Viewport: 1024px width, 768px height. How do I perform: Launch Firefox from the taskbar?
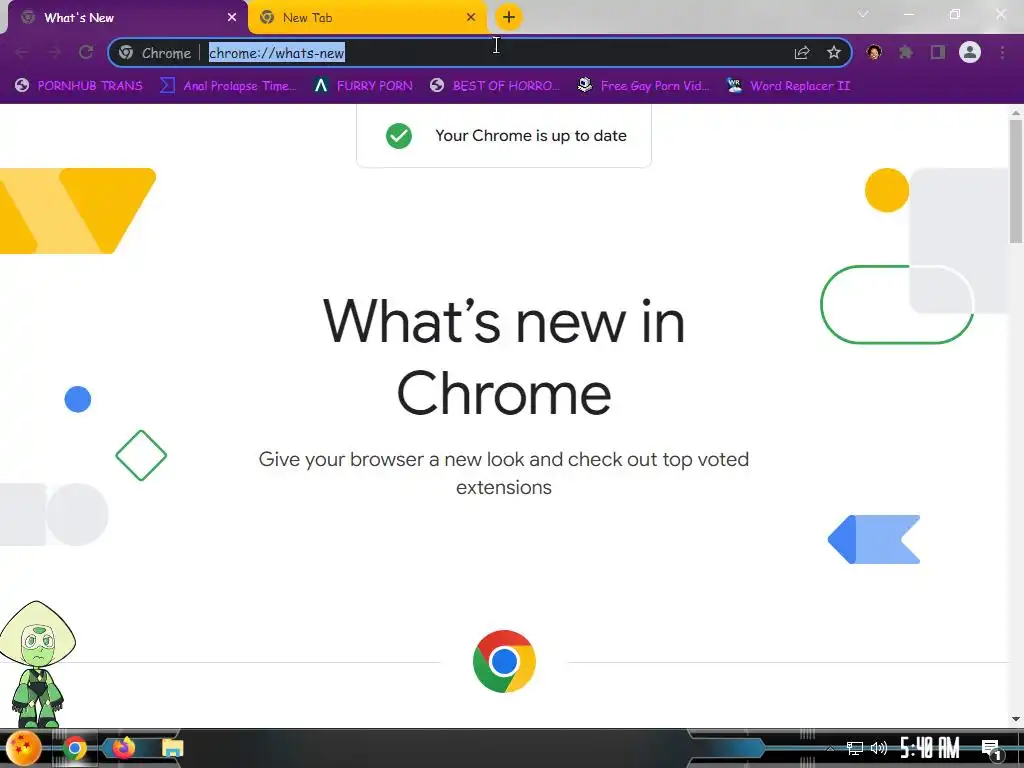123,747
